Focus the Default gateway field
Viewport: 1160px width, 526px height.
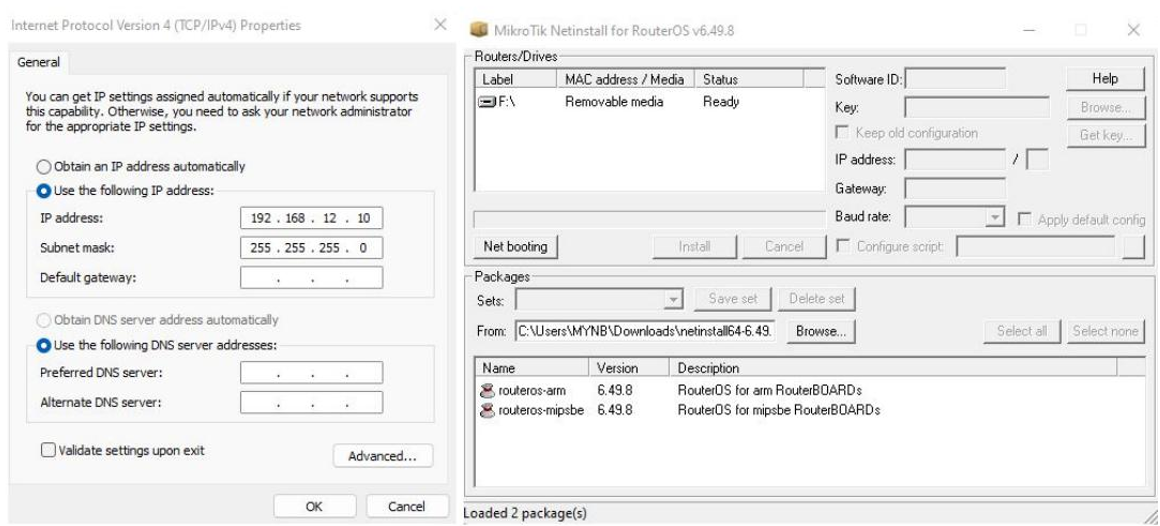click(x=311, y=277)
